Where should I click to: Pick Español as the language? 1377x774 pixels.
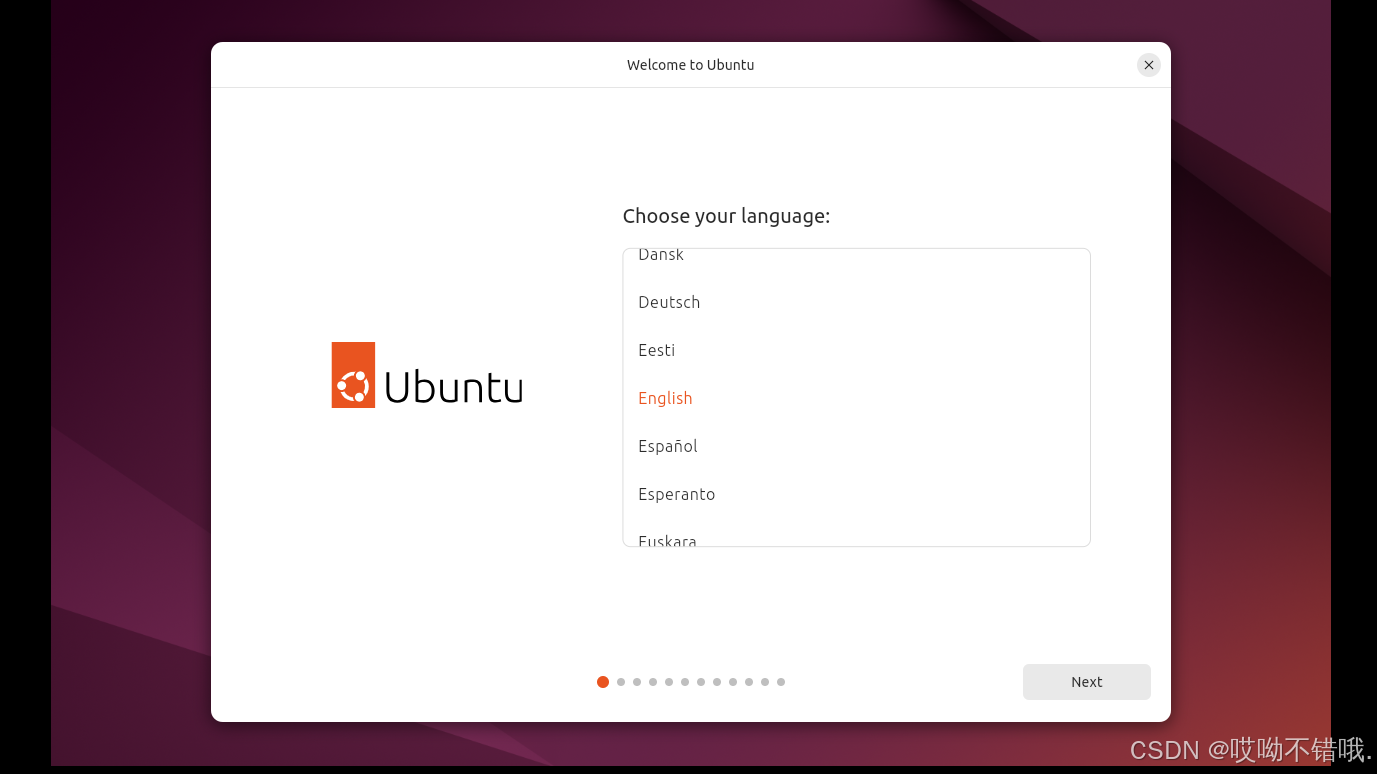click(856, 446)
